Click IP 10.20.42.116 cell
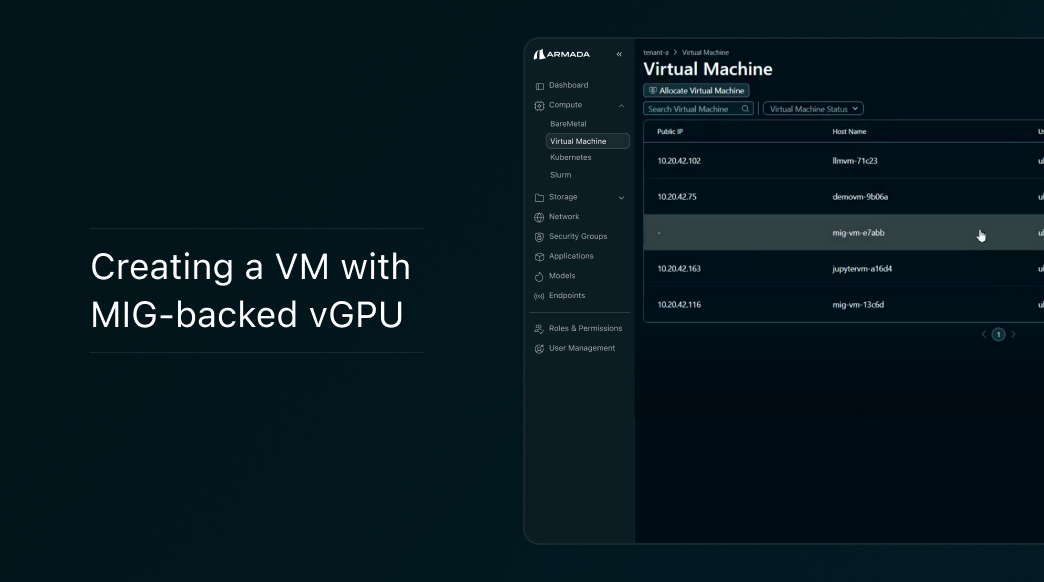The image size is (1044, 582). point(678,305)
